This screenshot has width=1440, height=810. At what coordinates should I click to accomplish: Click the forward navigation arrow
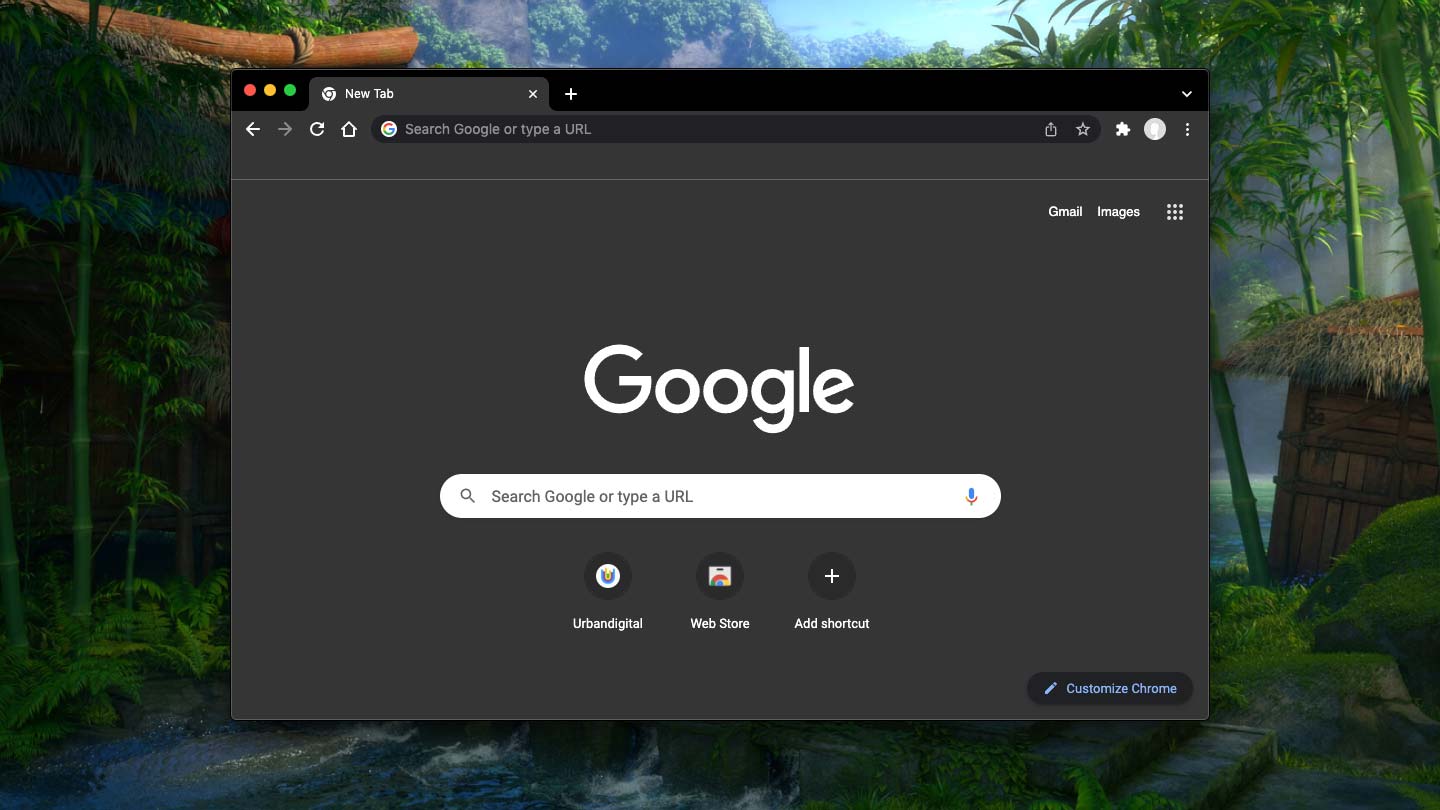[285, 129]
